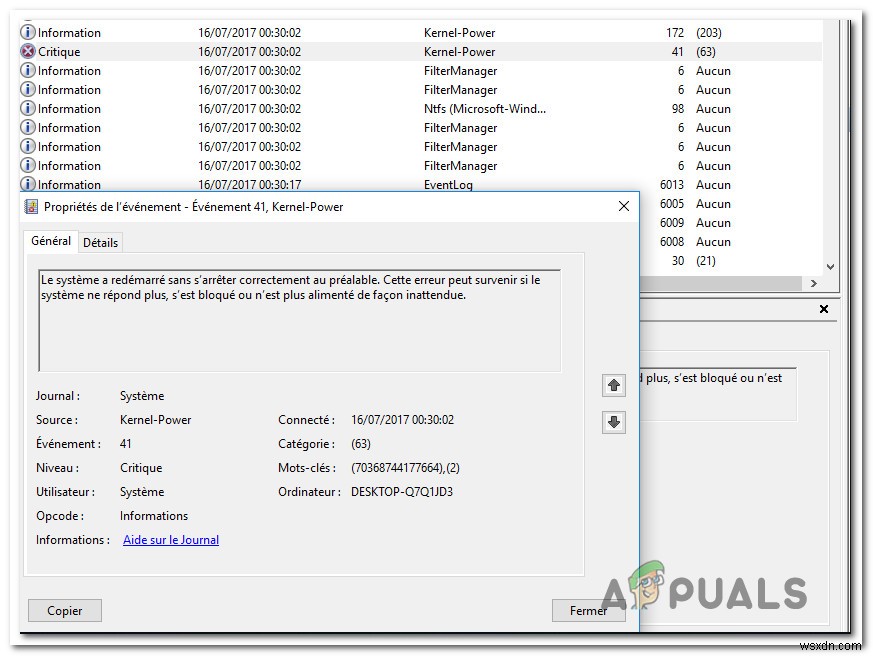Open the Aide sur le journal link
873x656 pixels.
coord(170,539)
